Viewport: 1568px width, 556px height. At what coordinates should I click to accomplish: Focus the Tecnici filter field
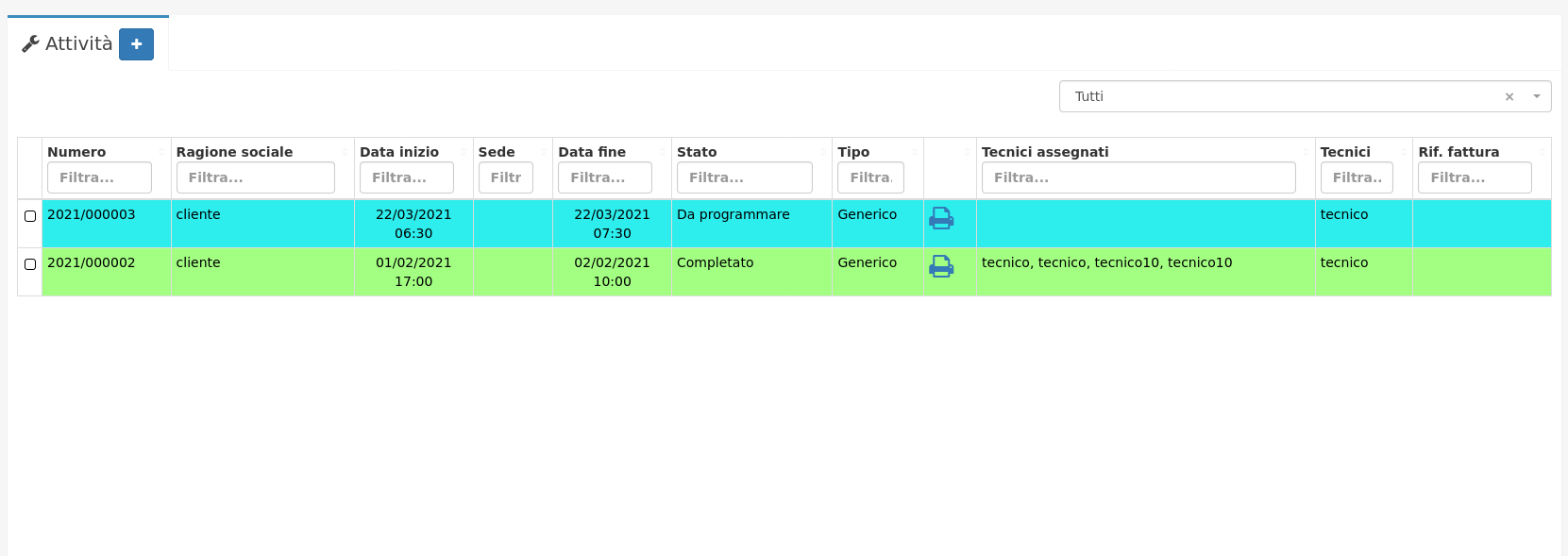(x=1357, y=177)
